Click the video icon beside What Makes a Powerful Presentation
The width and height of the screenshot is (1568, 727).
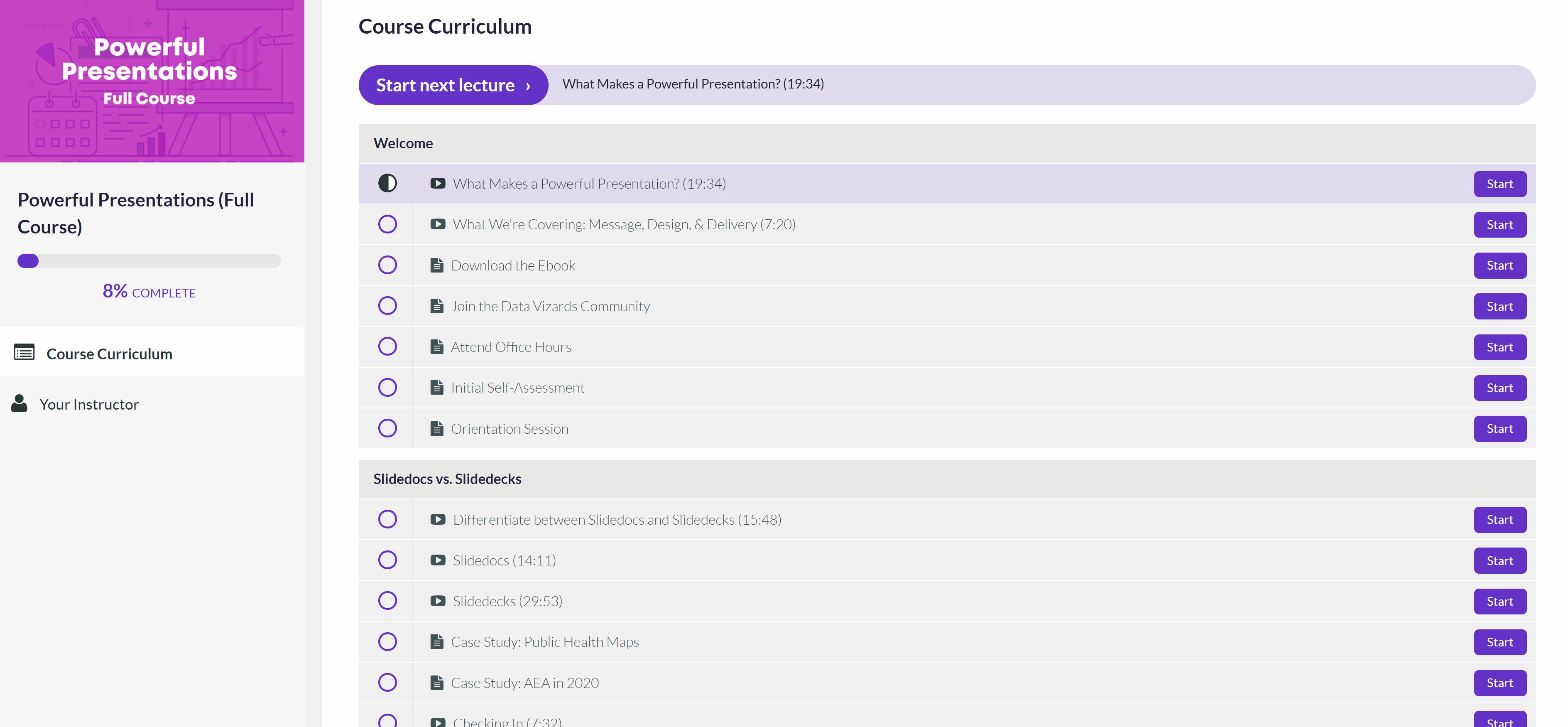point(438,183)
